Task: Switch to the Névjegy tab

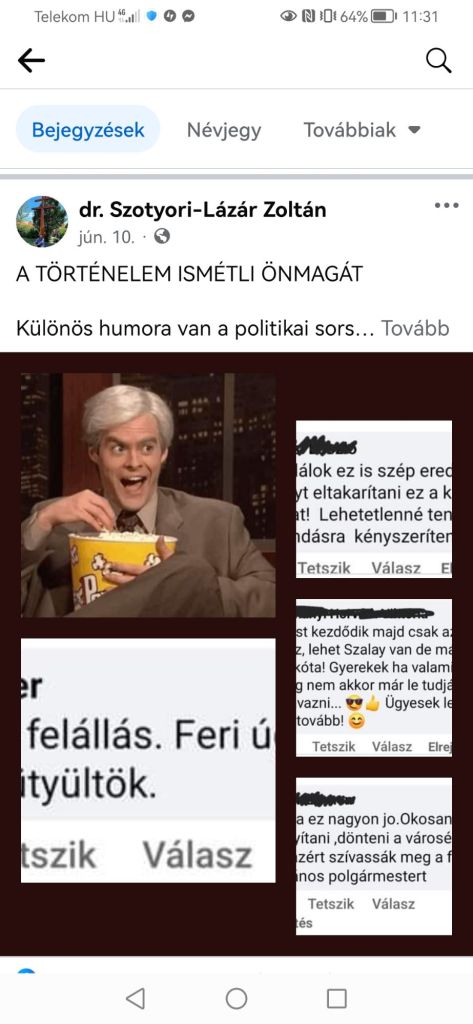Action: click(224, 130)
